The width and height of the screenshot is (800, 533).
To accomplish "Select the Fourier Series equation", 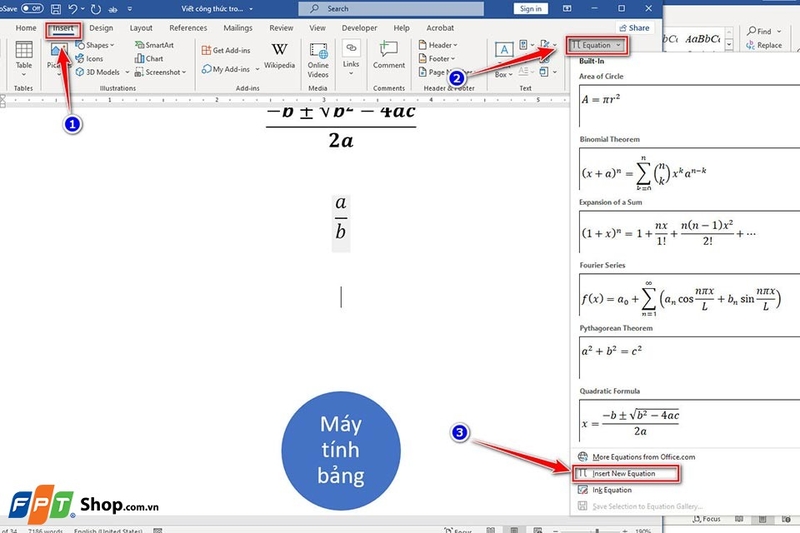I will (x=689, y=295).
